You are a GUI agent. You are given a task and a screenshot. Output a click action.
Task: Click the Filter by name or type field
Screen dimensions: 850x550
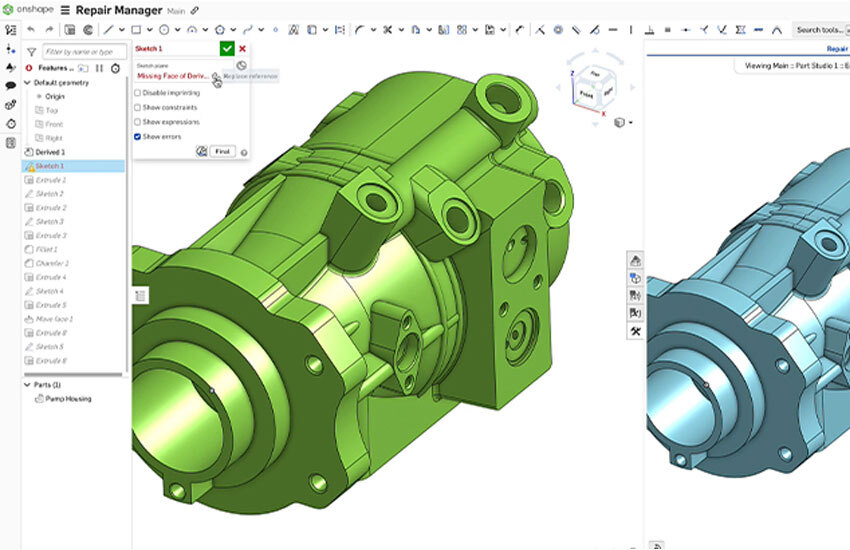(x=85, y=52)
